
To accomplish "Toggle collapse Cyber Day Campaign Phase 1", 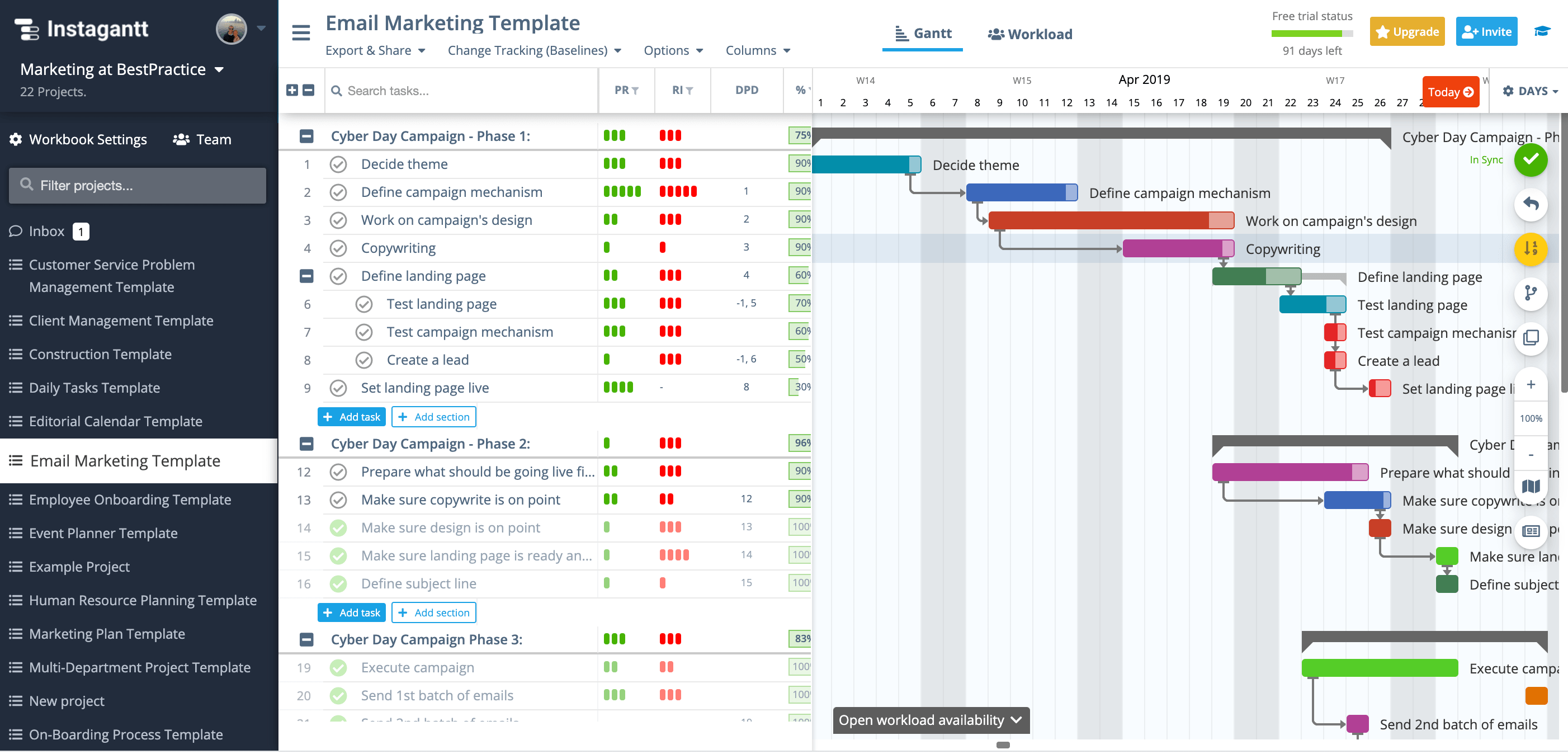I will [307, 136].
